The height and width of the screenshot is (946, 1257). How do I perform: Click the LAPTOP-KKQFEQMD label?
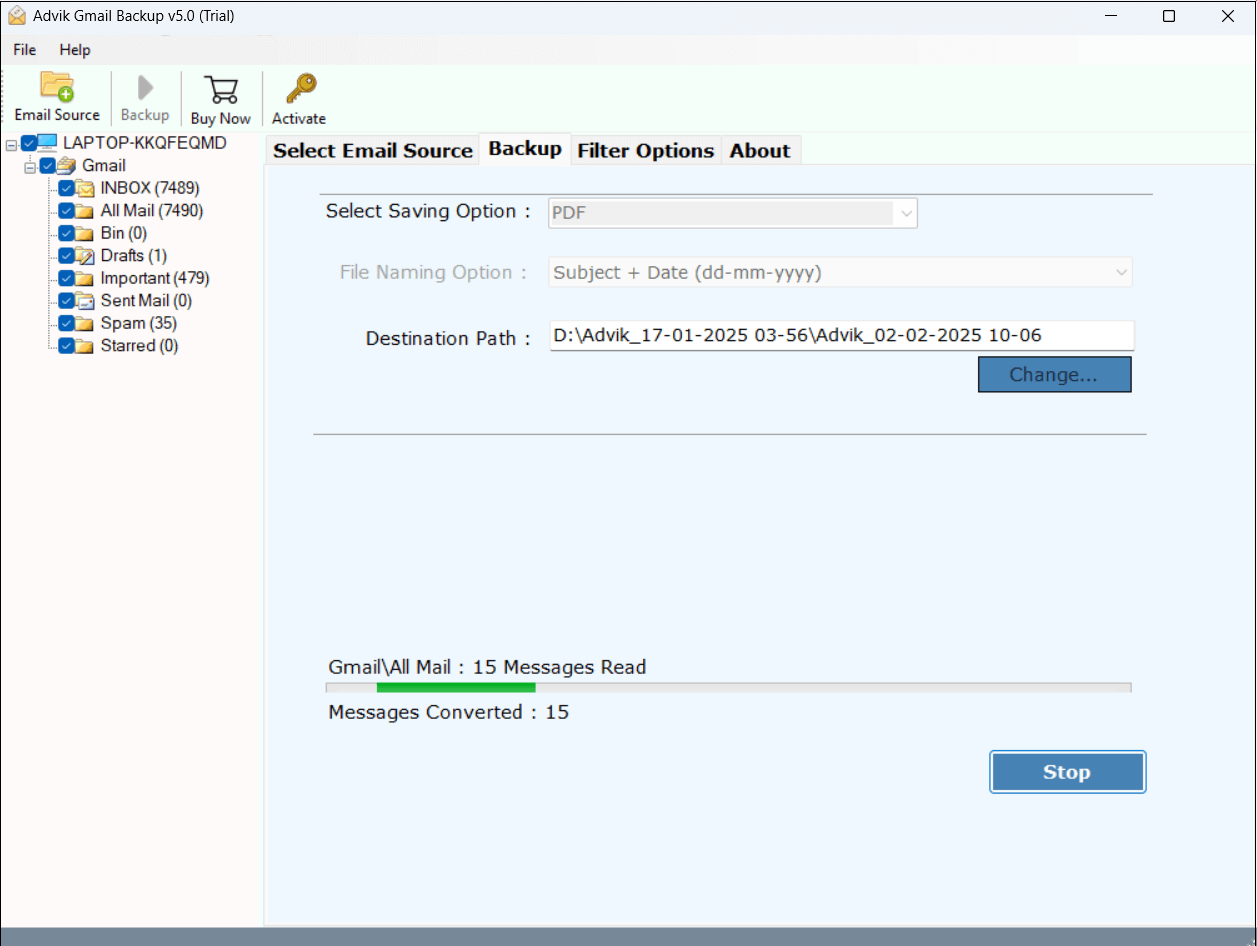pyautogui.click(x=145, y=143)
